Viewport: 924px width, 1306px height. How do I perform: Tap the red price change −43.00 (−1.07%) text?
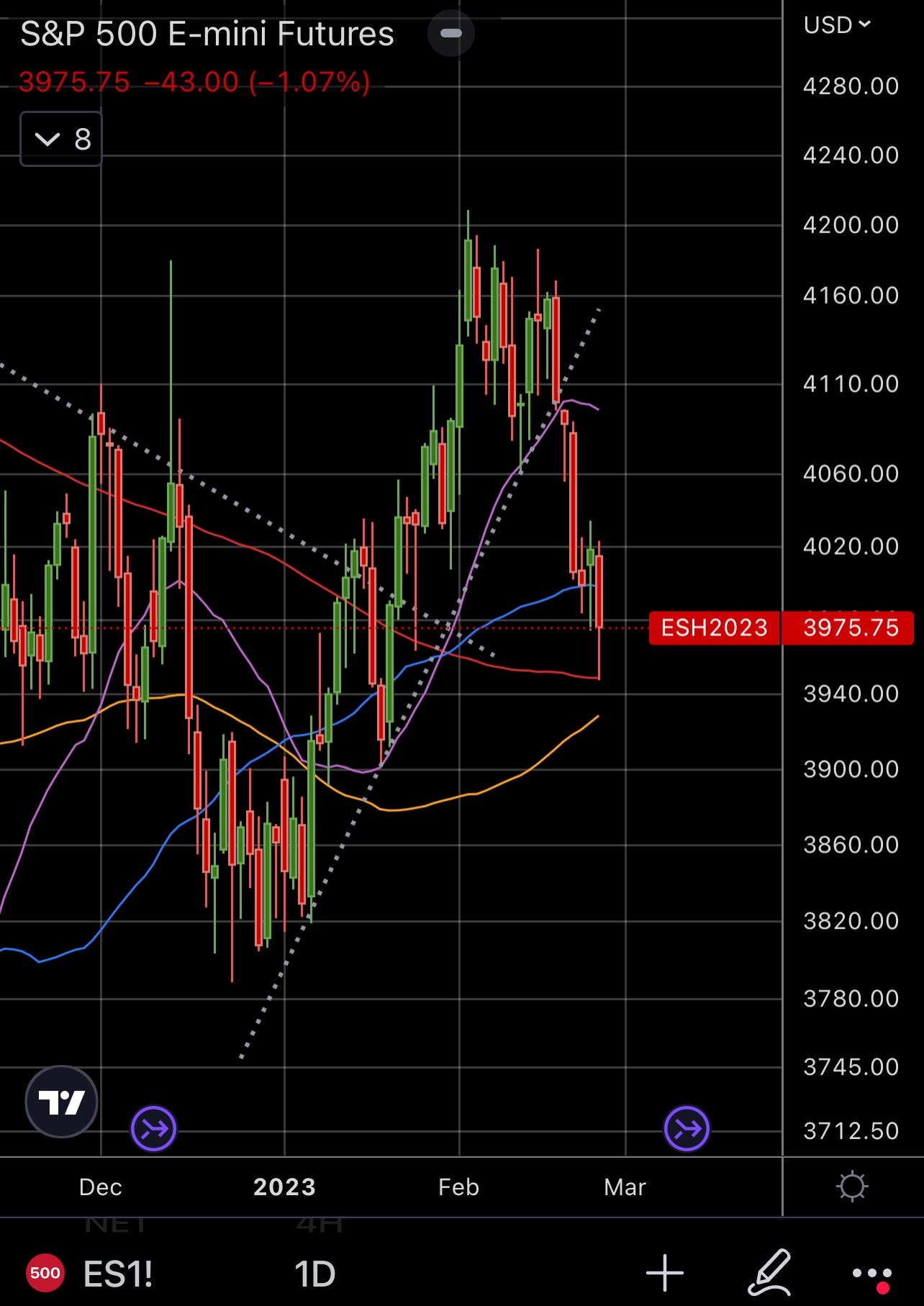(257, 82)
